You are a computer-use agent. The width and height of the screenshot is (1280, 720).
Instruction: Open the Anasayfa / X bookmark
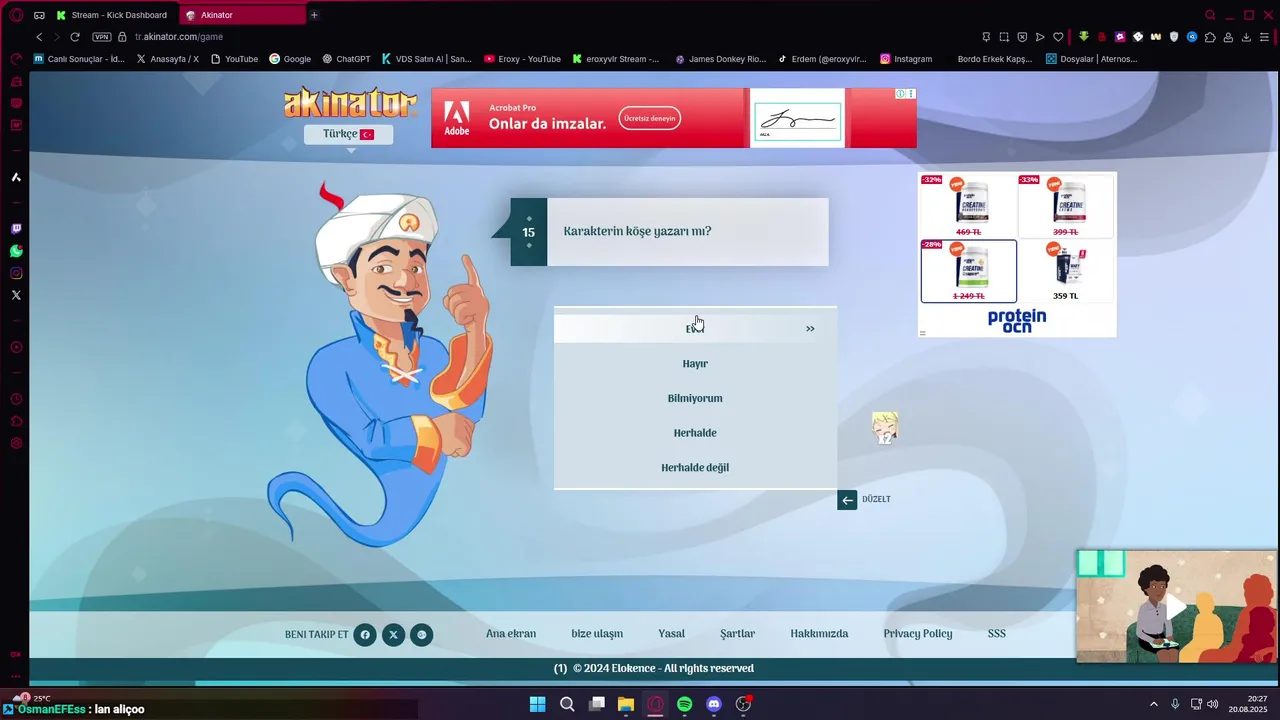pos(167,59)
